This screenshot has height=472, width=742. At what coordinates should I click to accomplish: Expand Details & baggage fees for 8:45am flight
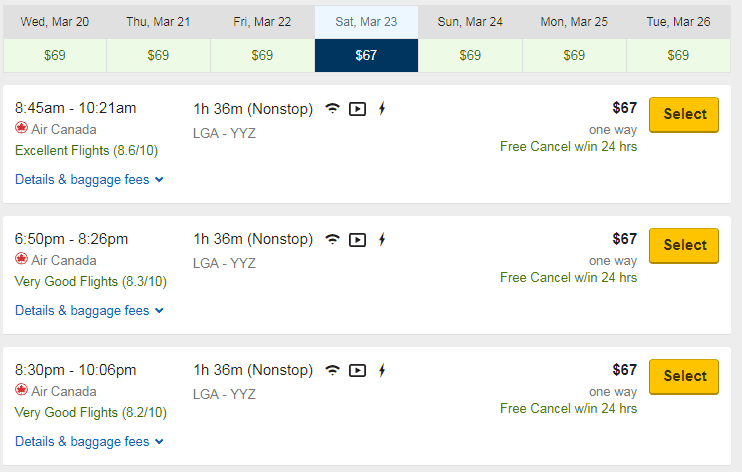point(89,180)
